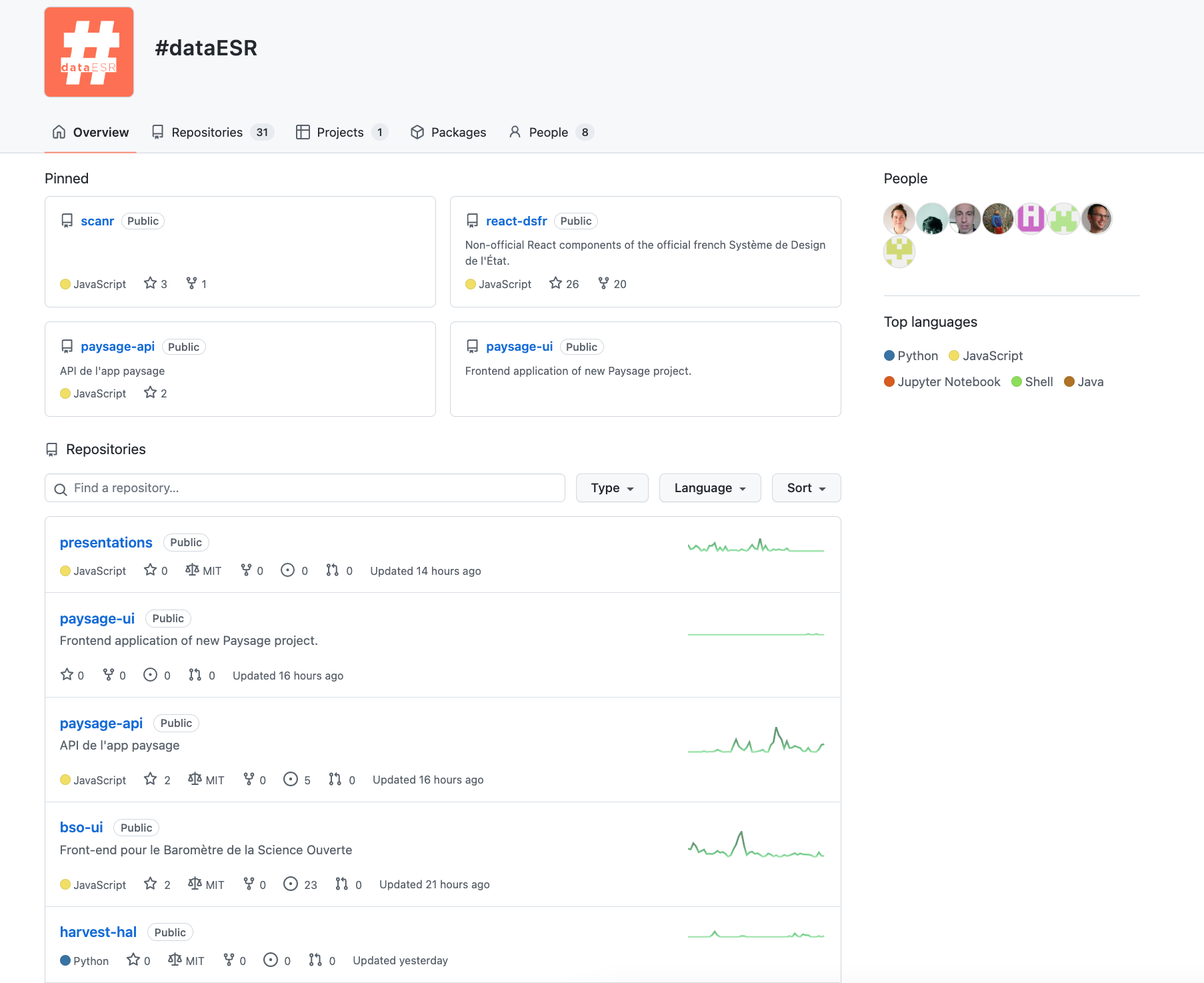The height and width of the screenshot is (983, 1204).
Task: View stargazers of pinned scanr repo
Action: tap(155, 283)
